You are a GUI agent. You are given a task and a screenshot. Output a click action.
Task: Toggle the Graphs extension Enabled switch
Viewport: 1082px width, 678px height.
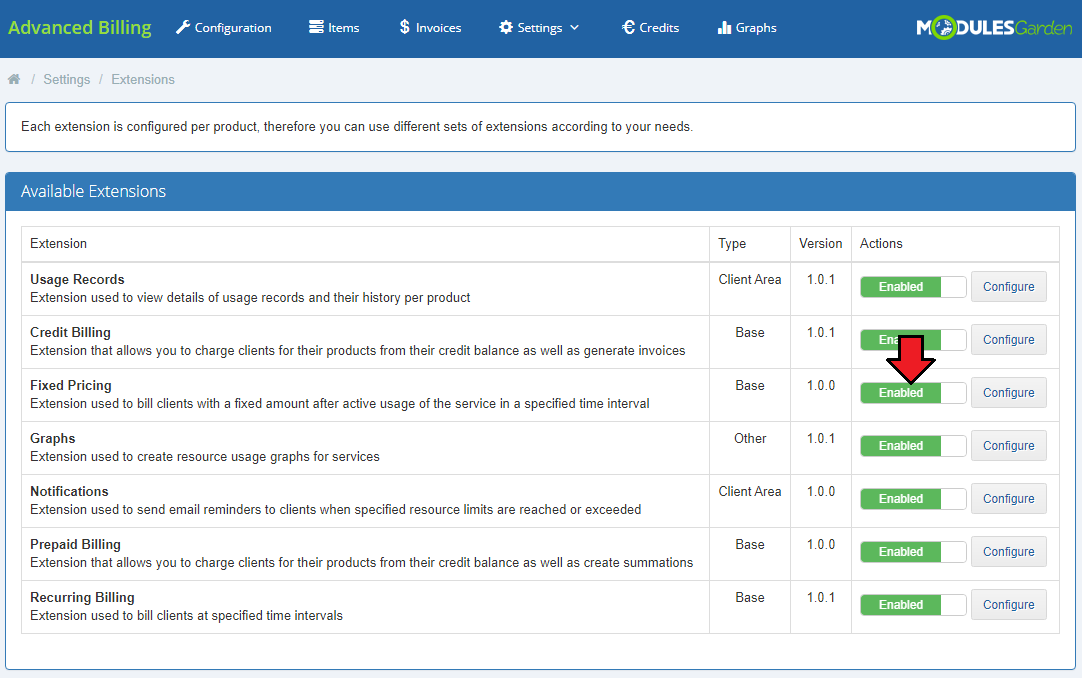coord(913,446)
